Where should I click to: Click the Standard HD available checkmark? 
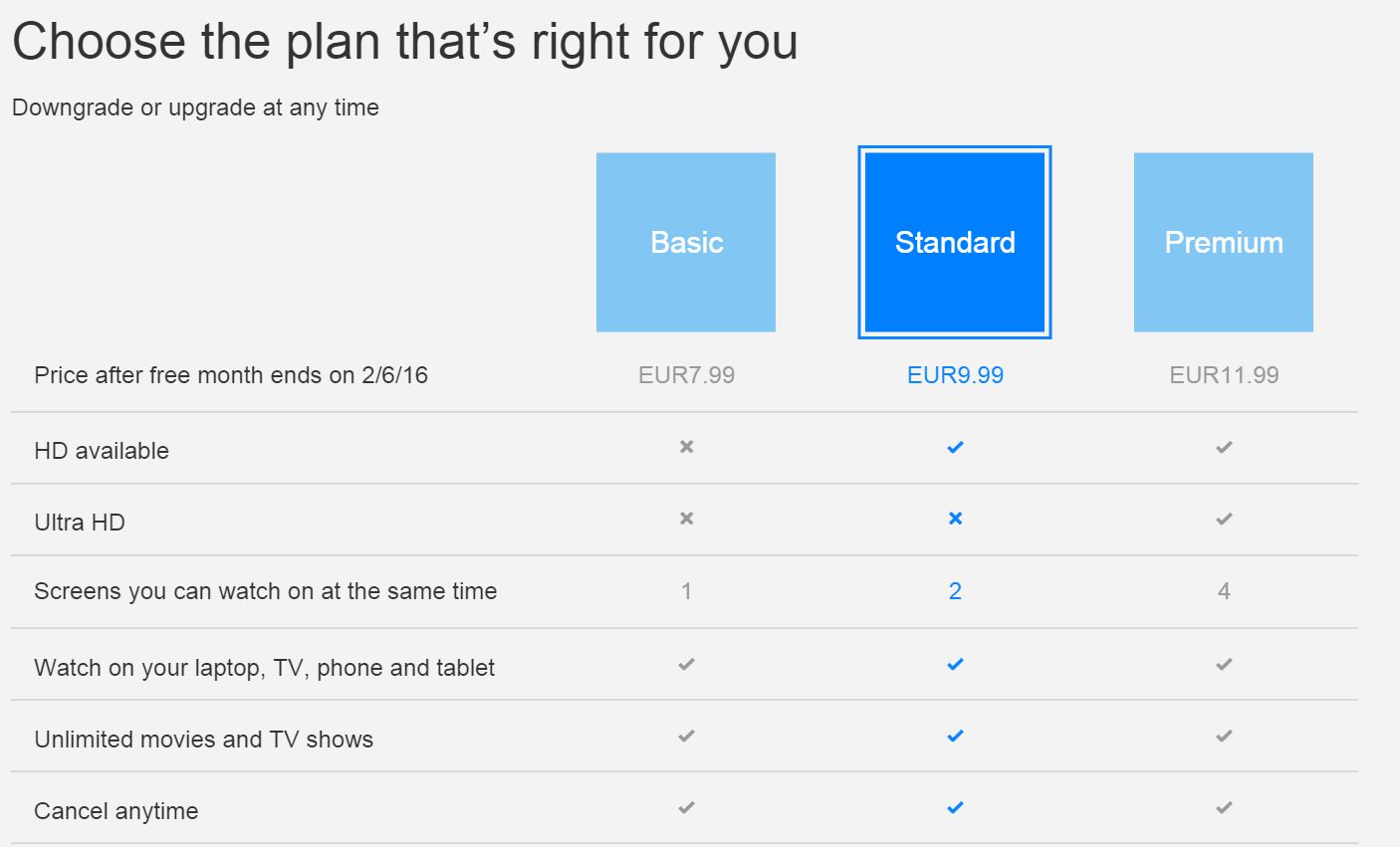tap(955, 448)
